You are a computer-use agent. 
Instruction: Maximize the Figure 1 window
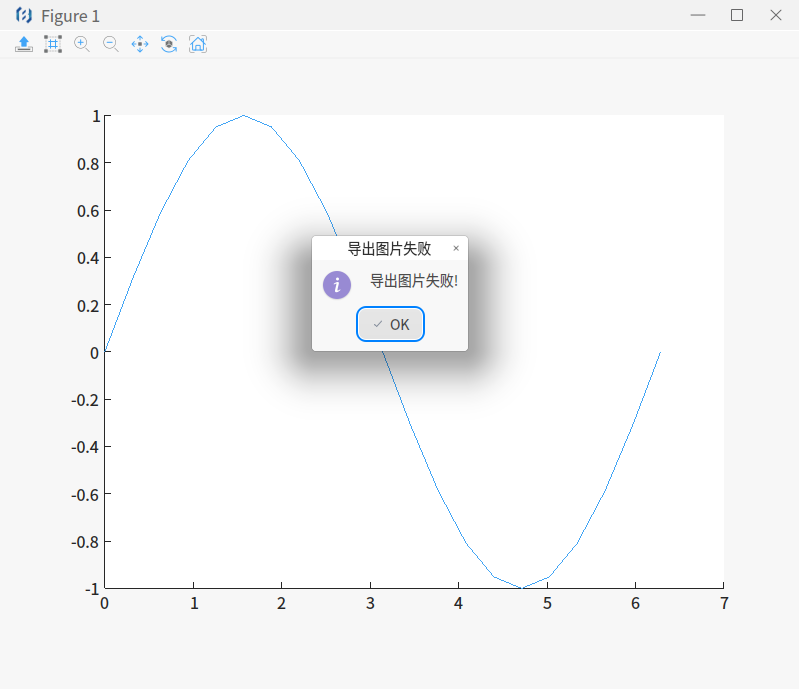pyautogui.click(x=737, y=15)
